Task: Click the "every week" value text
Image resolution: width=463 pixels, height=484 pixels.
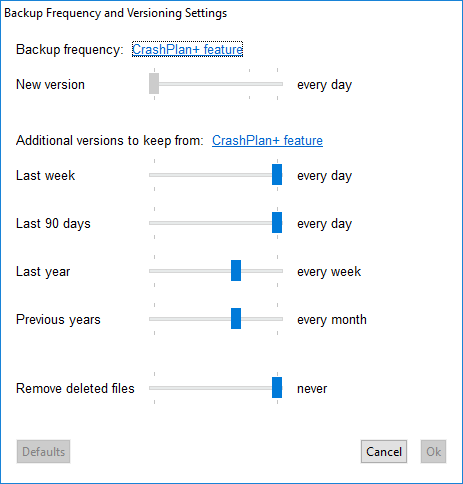Action: (x=329, y=272)
